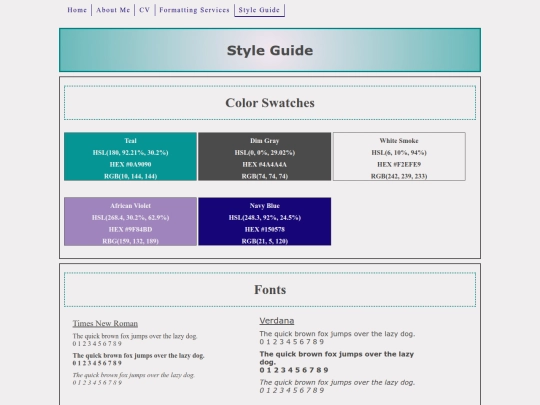540x405 pixels.
Task: Click the underlined Verdana heading
Action: [277, 321]
